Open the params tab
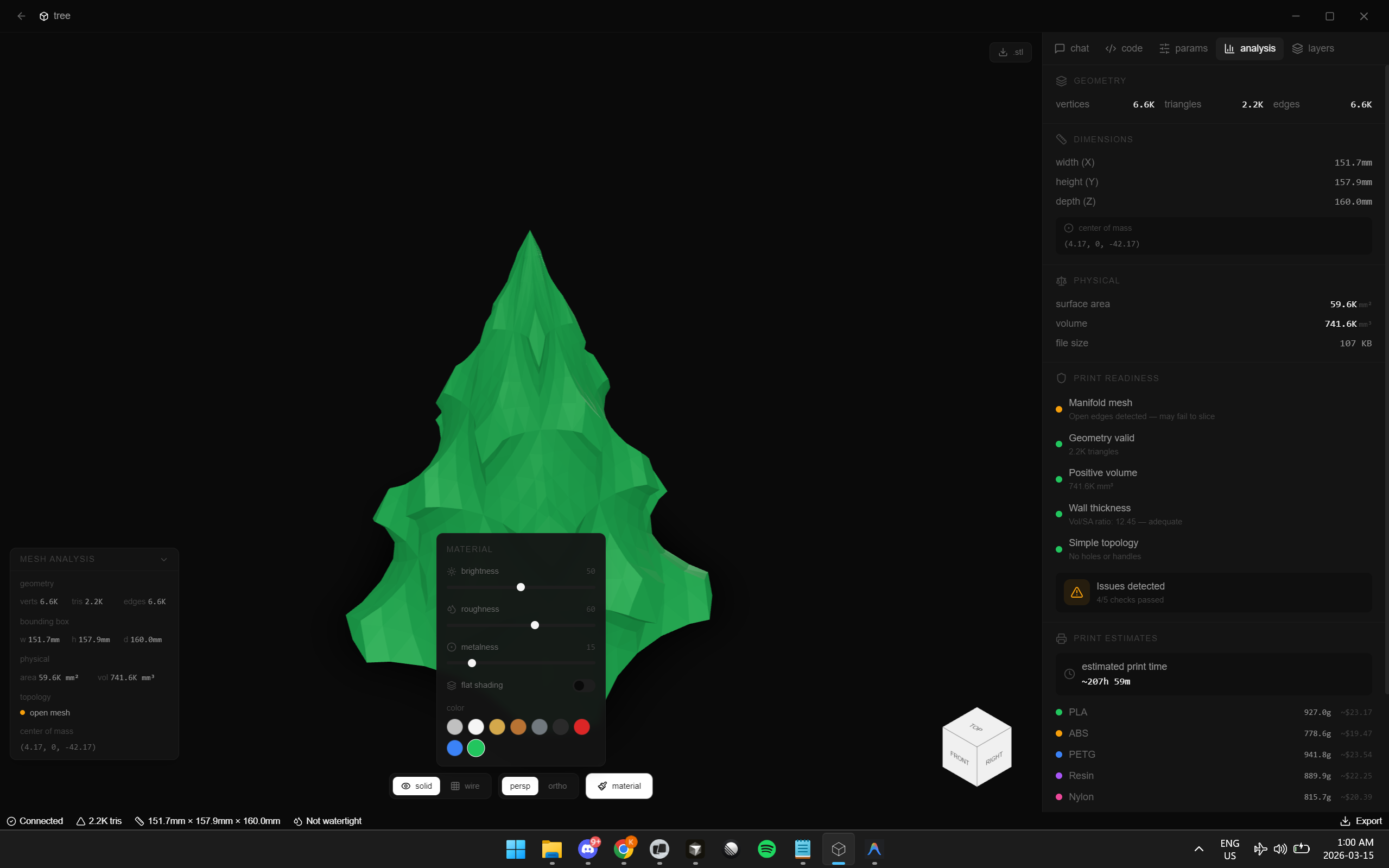This screenshot has width=1389, height=868. tap(1183, 48)
